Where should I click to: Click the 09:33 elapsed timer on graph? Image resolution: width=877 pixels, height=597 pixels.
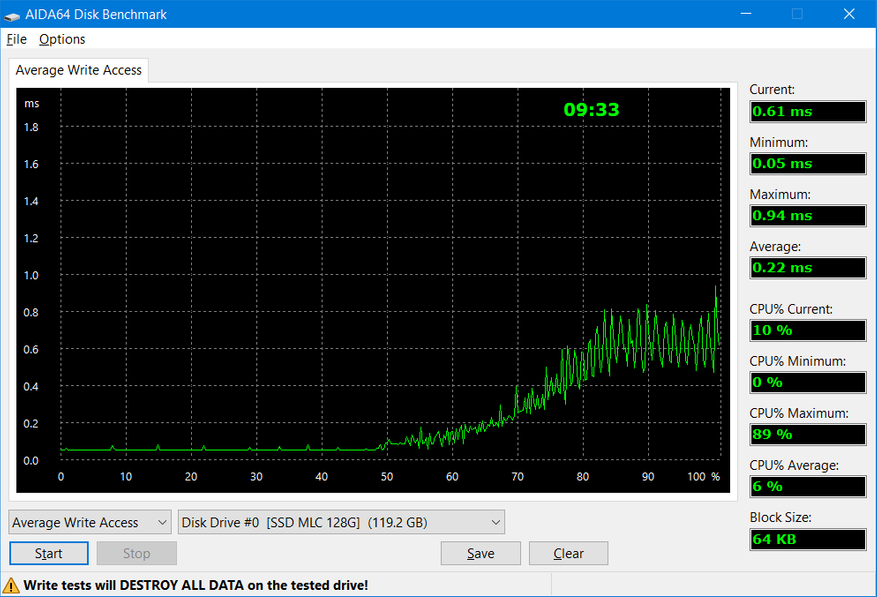(x=591, y=110)
